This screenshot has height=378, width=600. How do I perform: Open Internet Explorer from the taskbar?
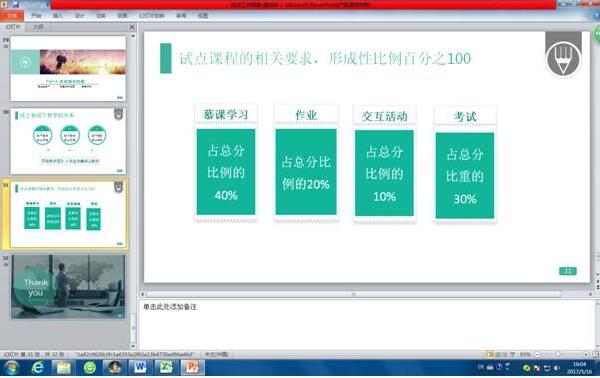38,368
